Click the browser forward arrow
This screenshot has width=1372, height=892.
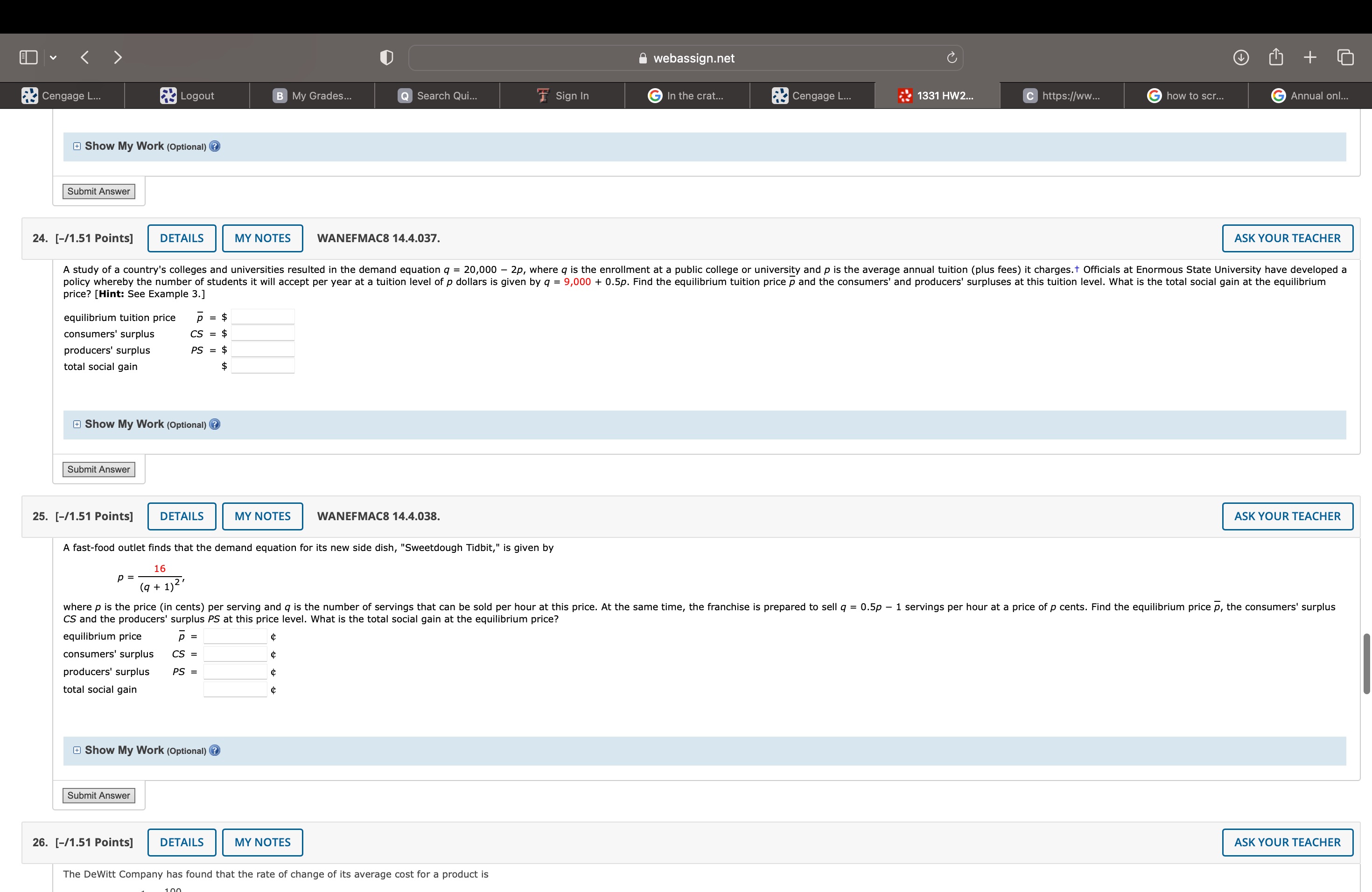point(118,58)
